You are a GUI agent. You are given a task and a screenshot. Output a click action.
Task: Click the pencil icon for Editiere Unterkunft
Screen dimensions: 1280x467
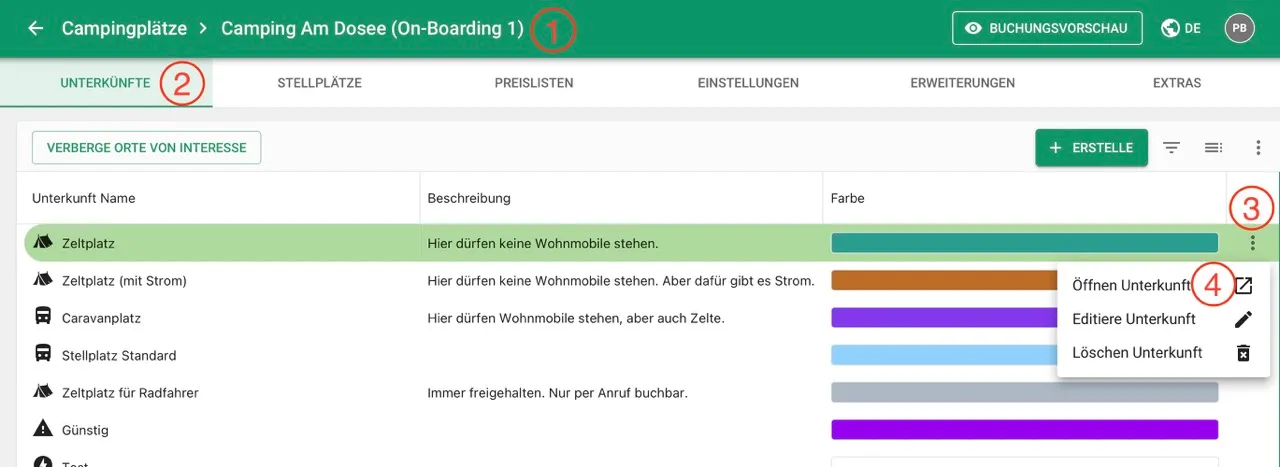coord(1243,320)
